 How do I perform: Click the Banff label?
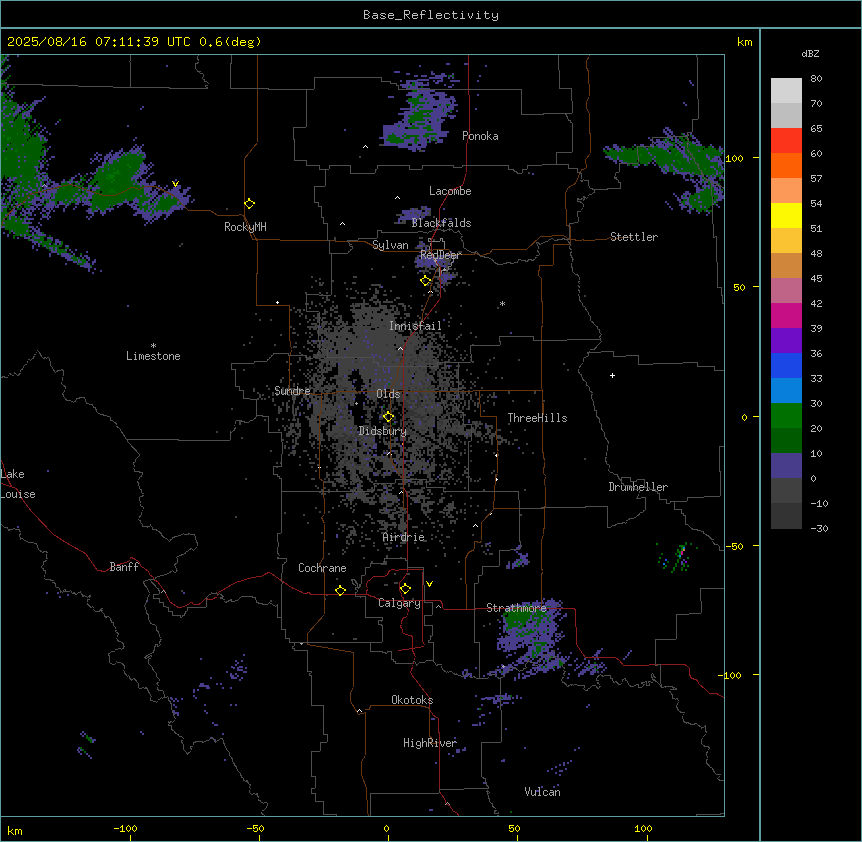tap(124, 567)
